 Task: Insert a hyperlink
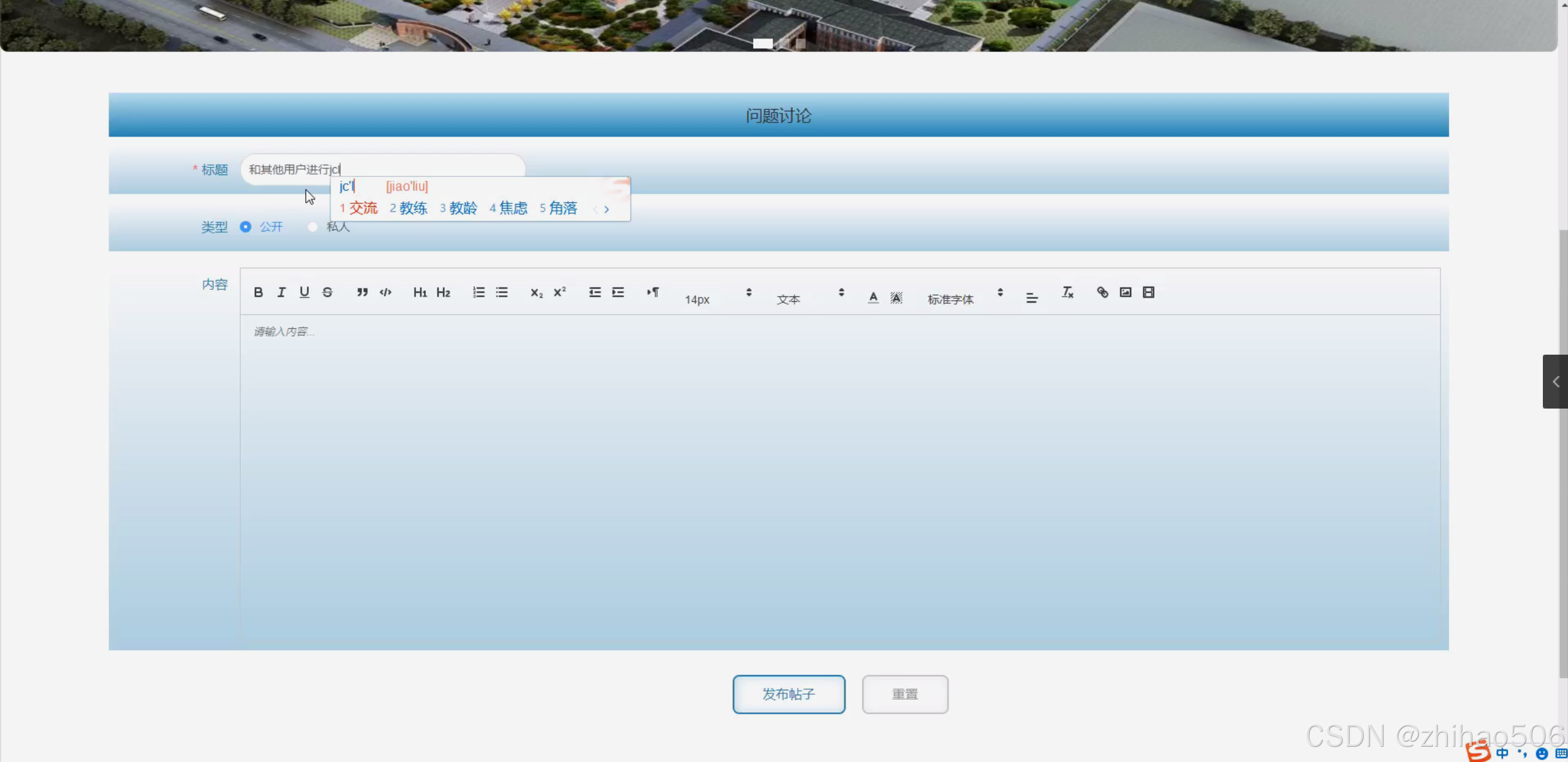pyautogui.click(x=1102, y=292)
